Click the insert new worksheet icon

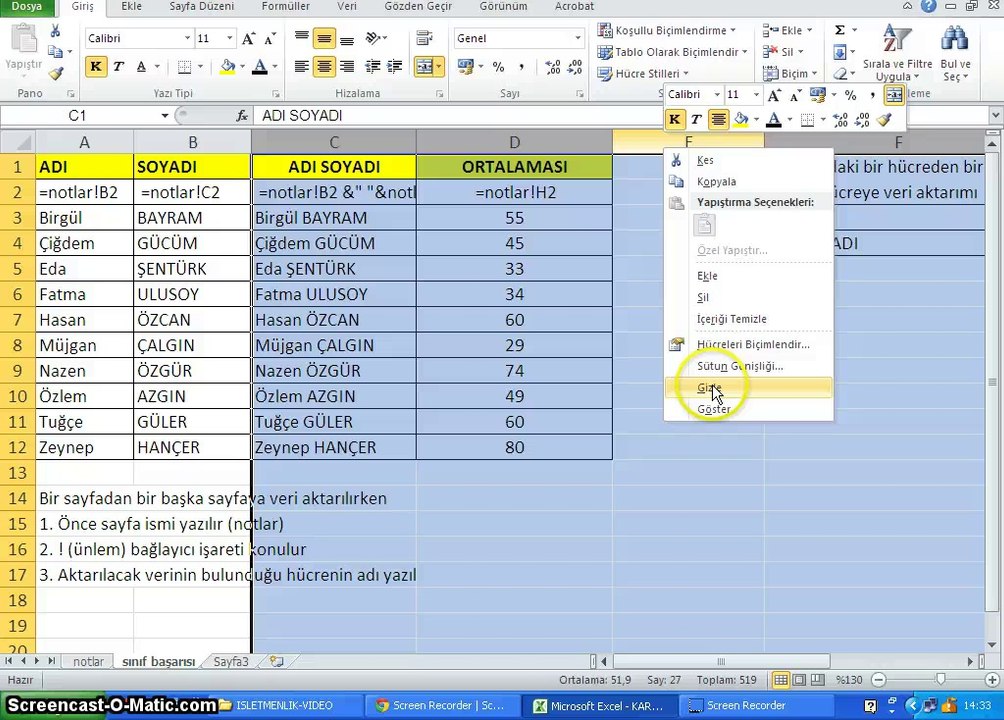(x=277, y=662)
